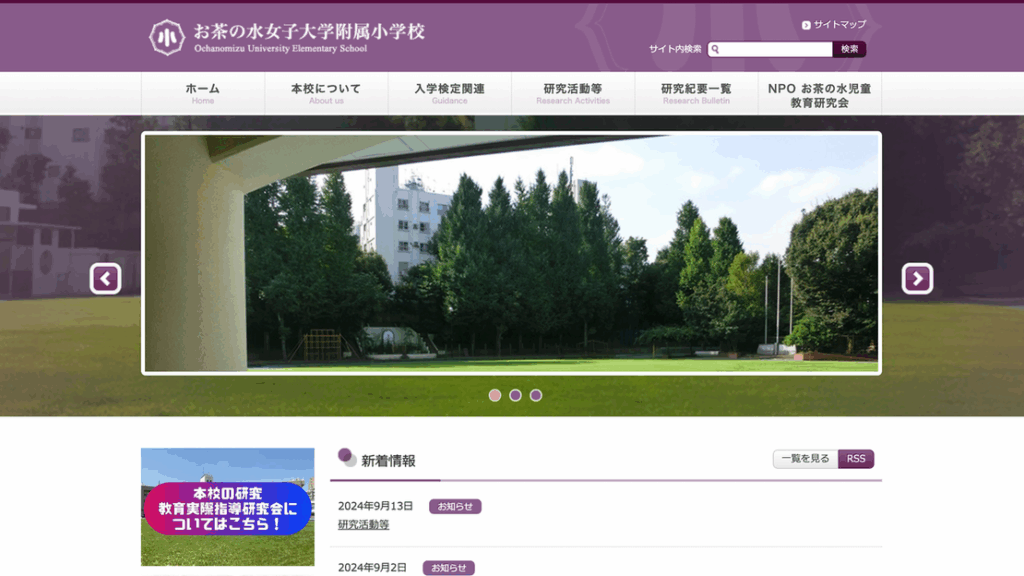Open the 研究活動等 menu

[x=573, y=93]
